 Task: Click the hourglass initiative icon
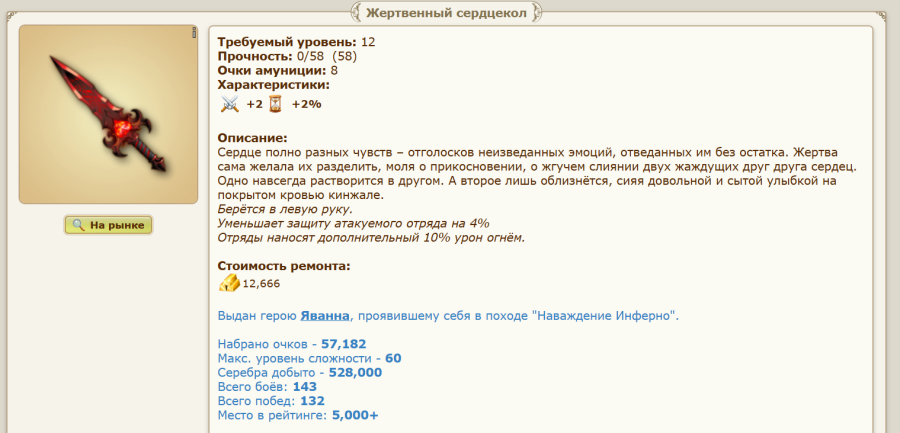point(275,103)
